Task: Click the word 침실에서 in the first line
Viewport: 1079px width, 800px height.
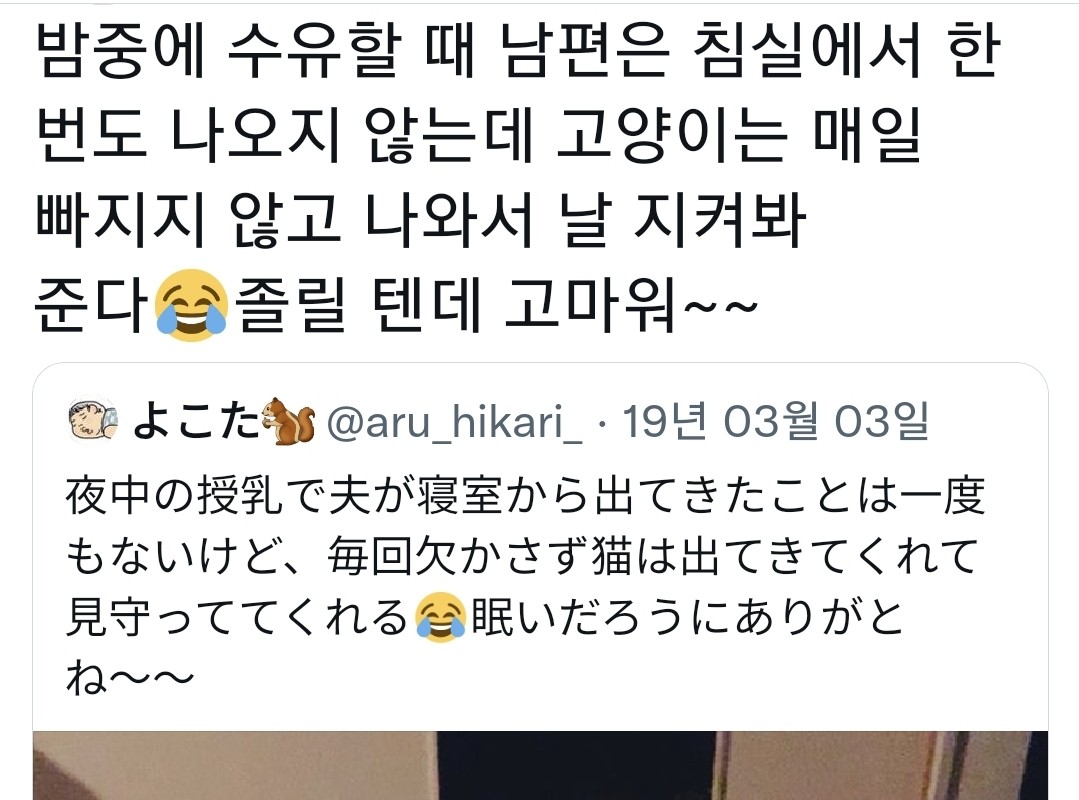Action: coord(807,50)
